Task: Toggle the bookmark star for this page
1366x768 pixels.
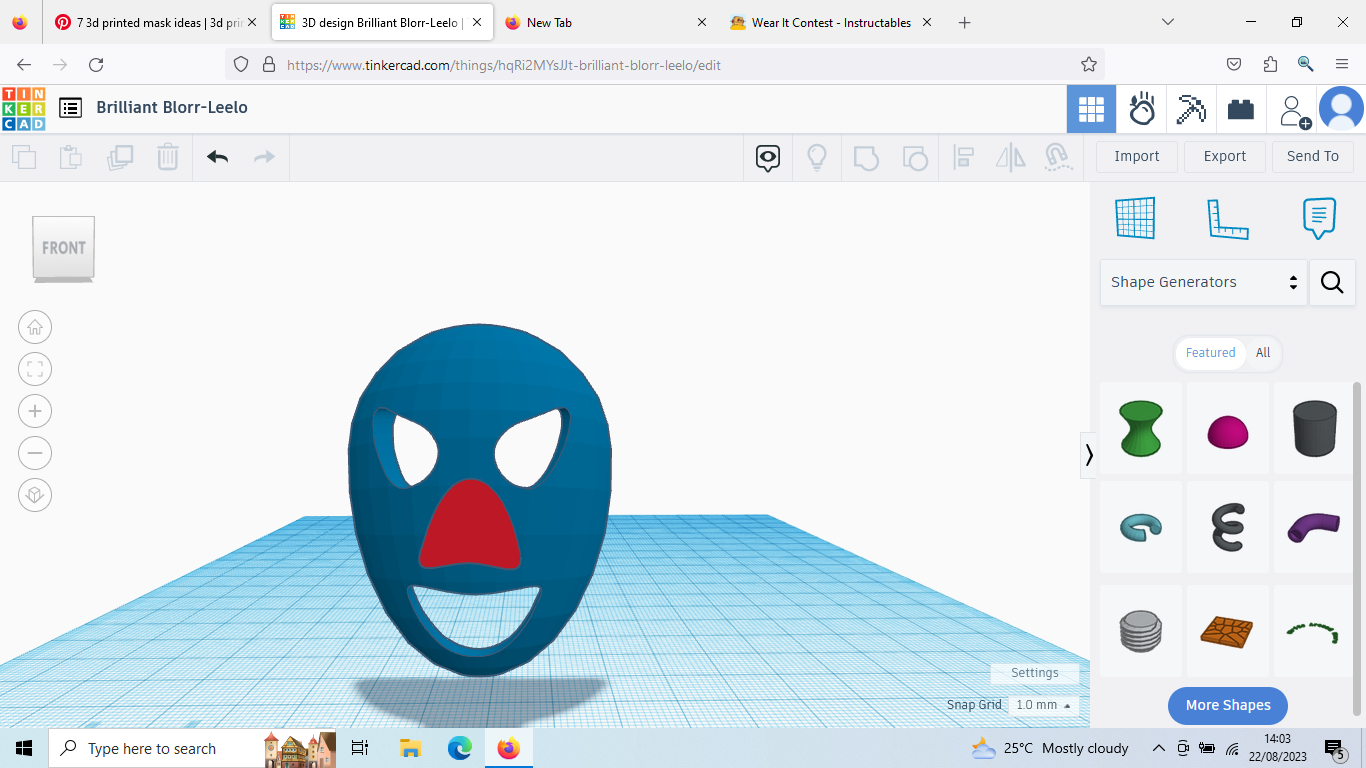Action: click(x=1089, y=63)
